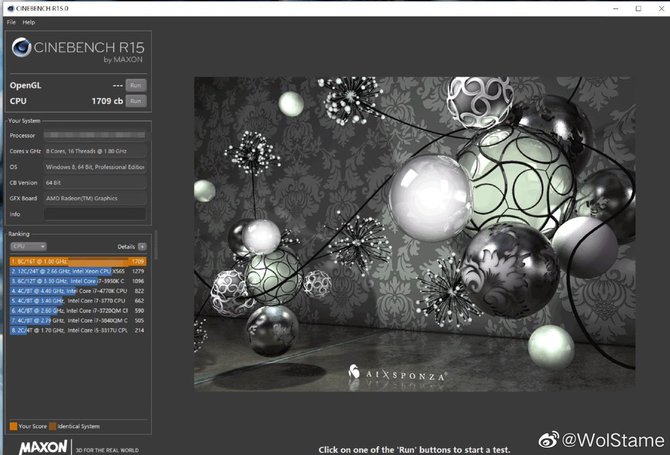Click the ranking panel scrollbar
The height and width of the screenshot is (455, 670).
coord(156,245)
